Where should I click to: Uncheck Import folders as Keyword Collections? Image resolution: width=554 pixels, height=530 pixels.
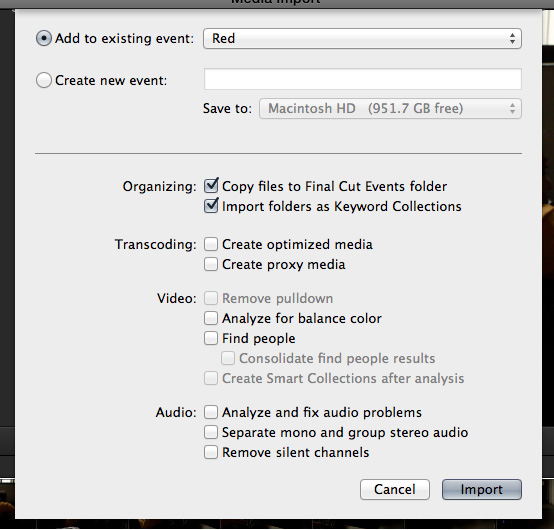click(x=211, y=206)
